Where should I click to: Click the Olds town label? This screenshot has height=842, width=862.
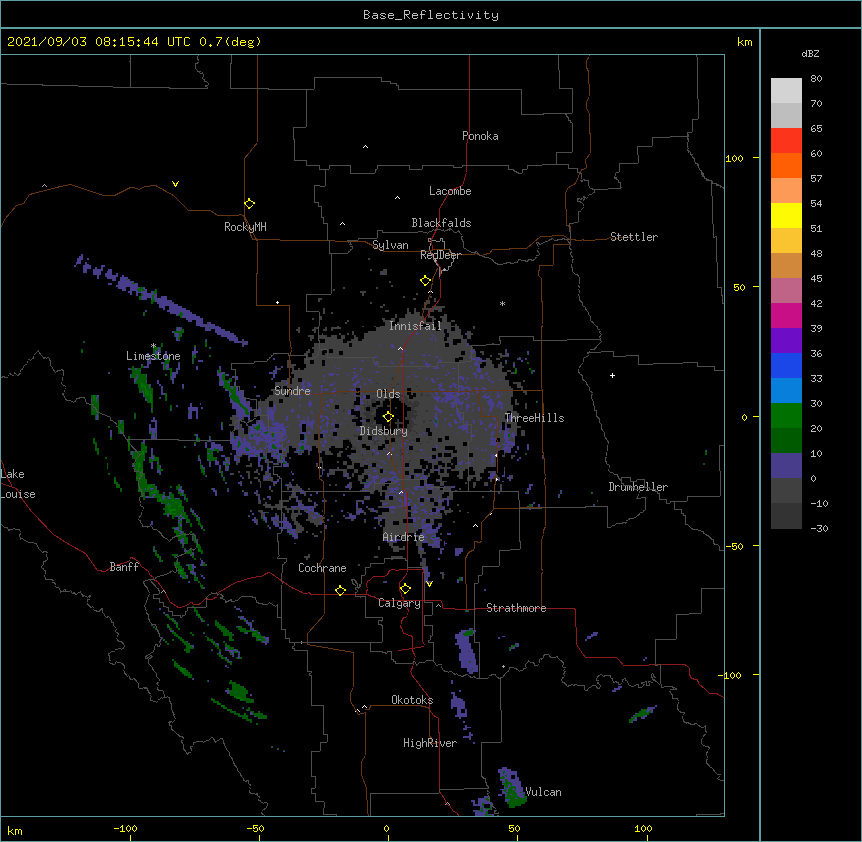(x=388, y=394)
